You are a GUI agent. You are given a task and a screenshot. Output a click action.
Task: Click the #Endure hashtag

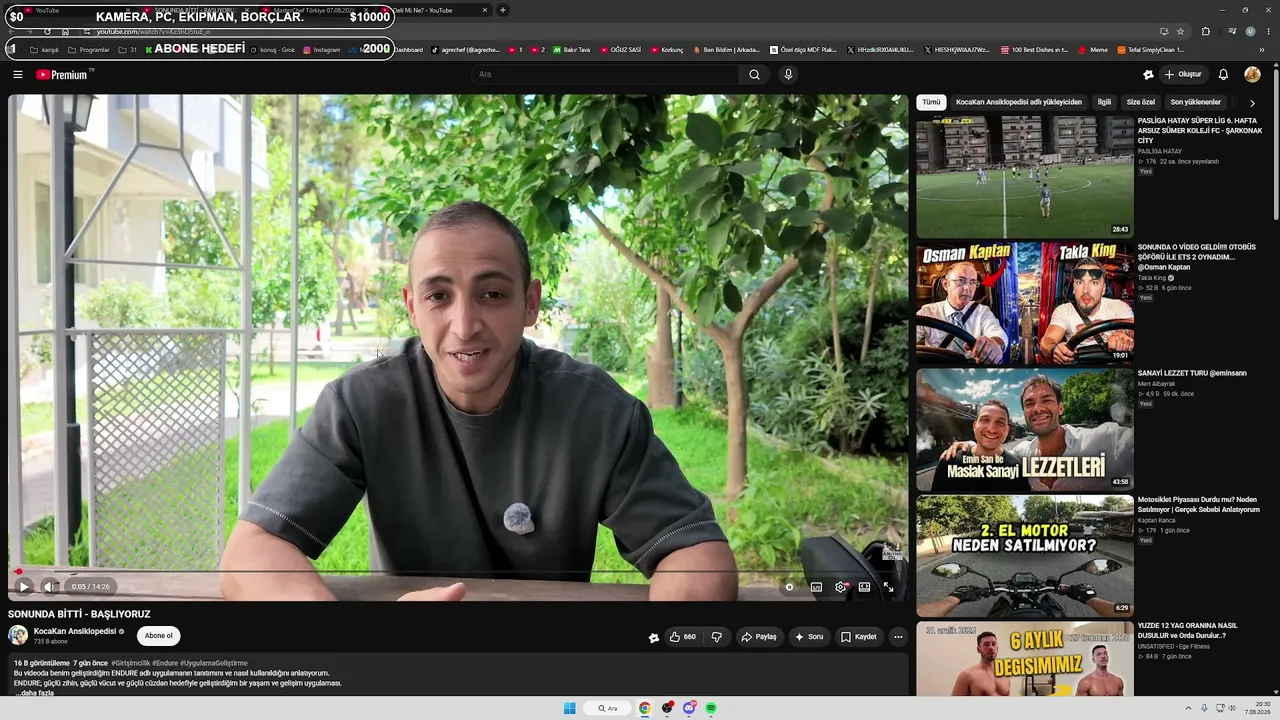(165, 663)
